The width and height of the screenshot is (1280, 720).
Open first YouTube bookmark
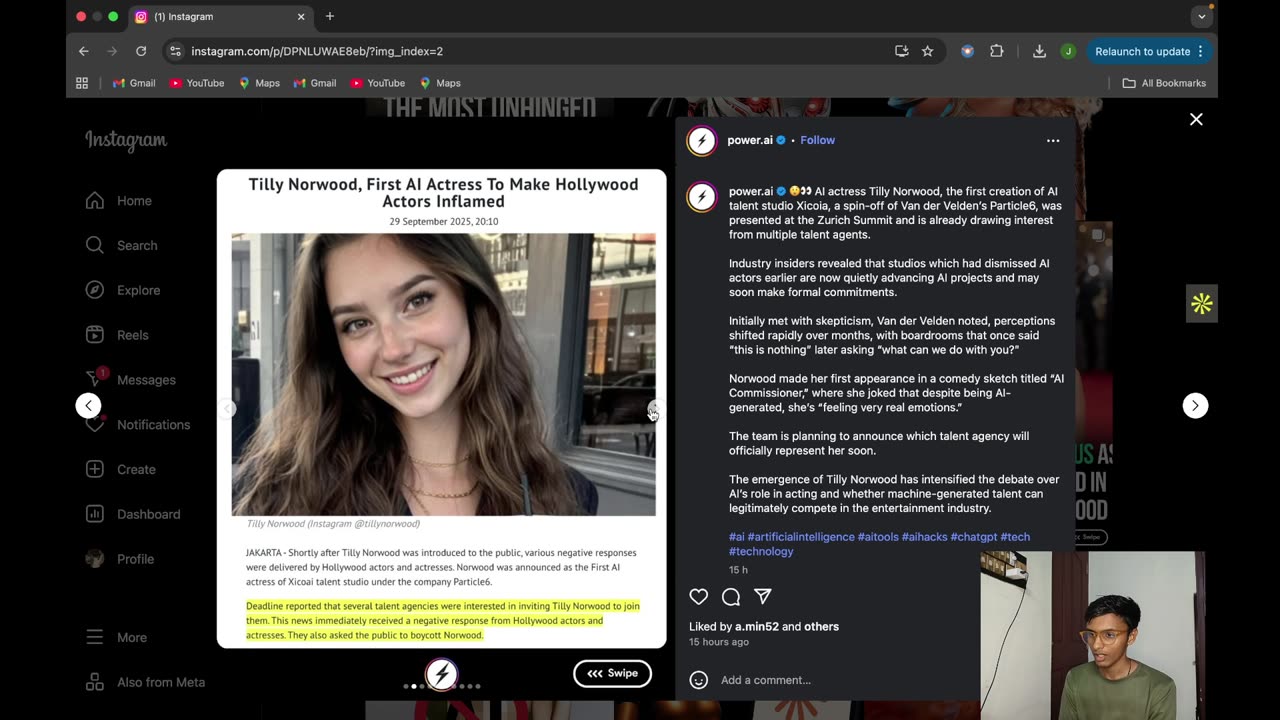197,83
